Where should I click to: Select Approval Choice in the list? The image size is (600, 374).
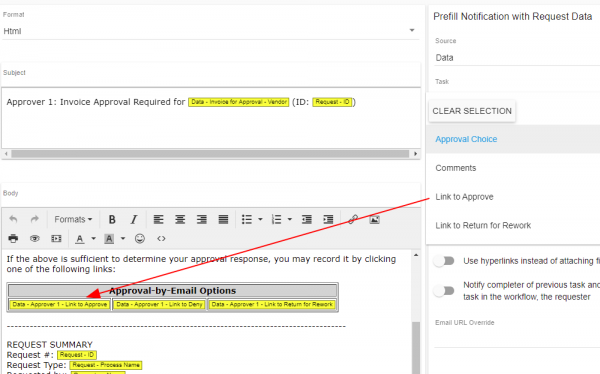coord(466,139)
